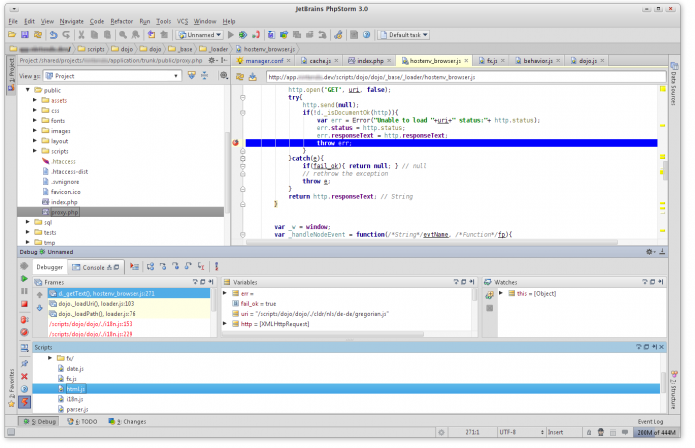Expand the this = [Object] watch
This screenshot has width=695, height=448.
click(501, 293)
